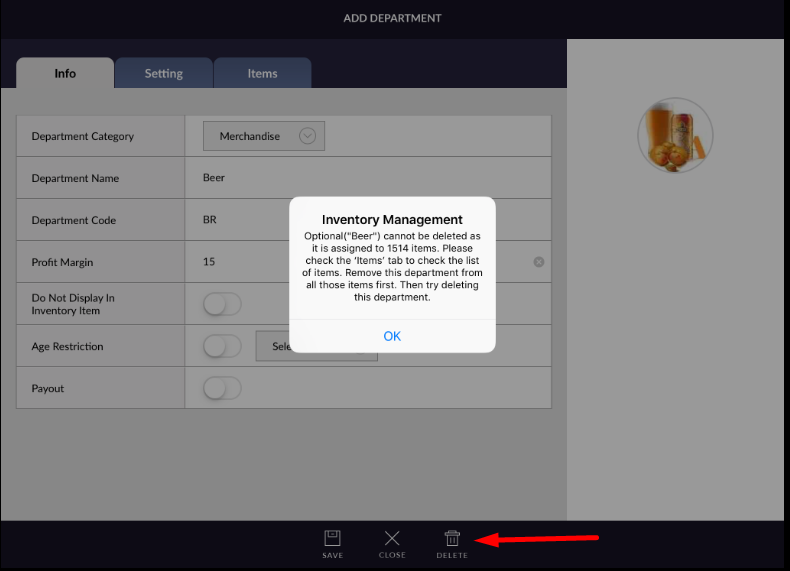The width and height of the screenshot is (790, 571).
Task: Click the Delete trash can icon
Action: 452,538
